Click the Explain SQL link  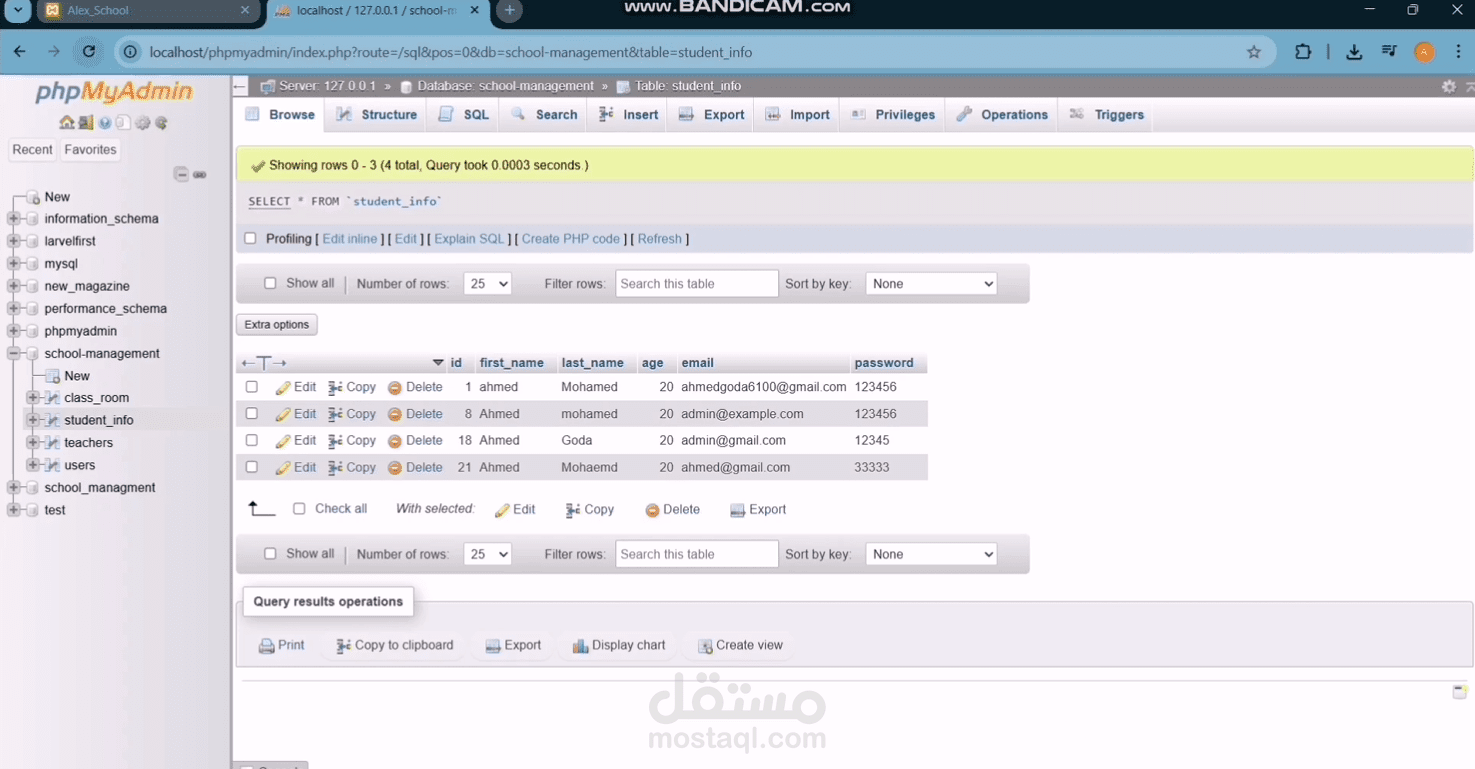tap(470, 239)
